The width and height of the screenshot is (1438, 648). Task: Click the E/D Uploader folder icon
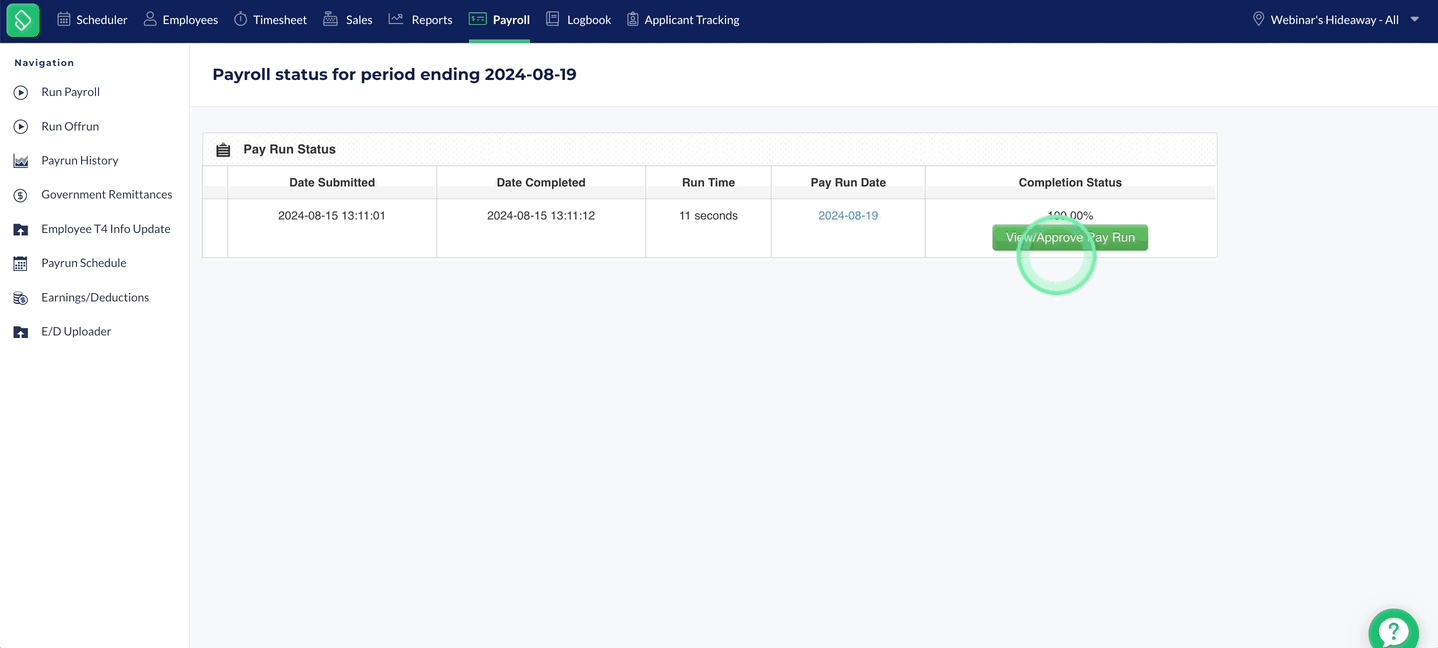20,332
